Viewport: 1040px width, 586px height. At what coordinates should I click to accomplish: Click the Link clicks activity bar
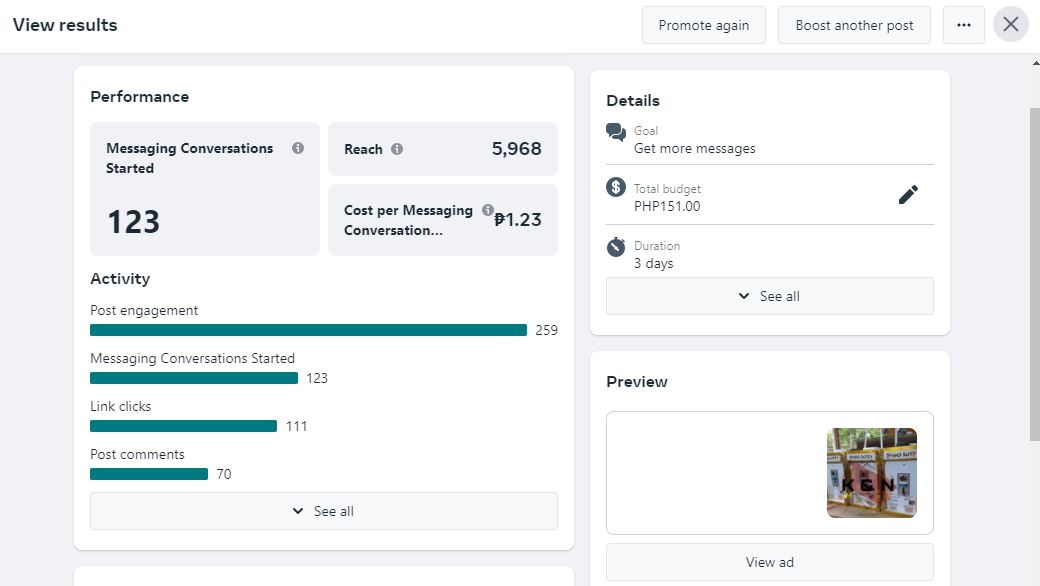pos(183,426)
